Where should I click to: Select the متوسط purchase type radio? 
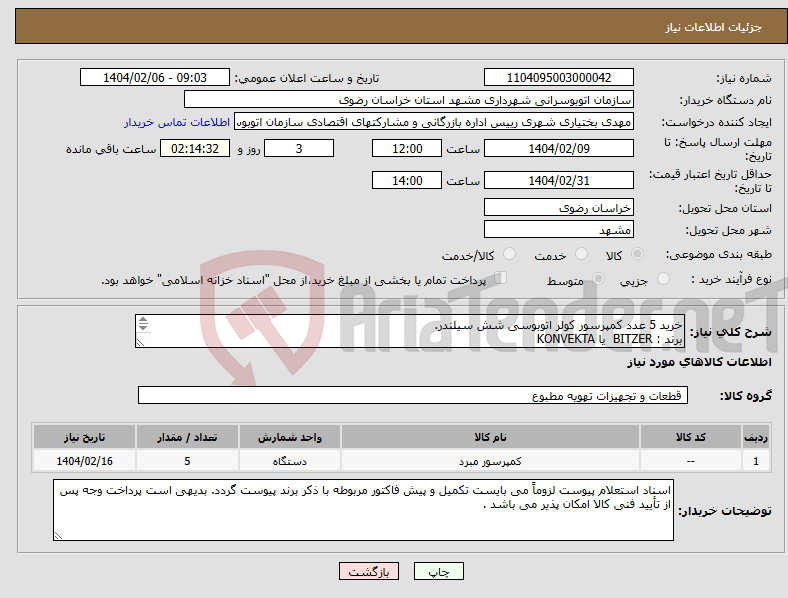(599, 278)
